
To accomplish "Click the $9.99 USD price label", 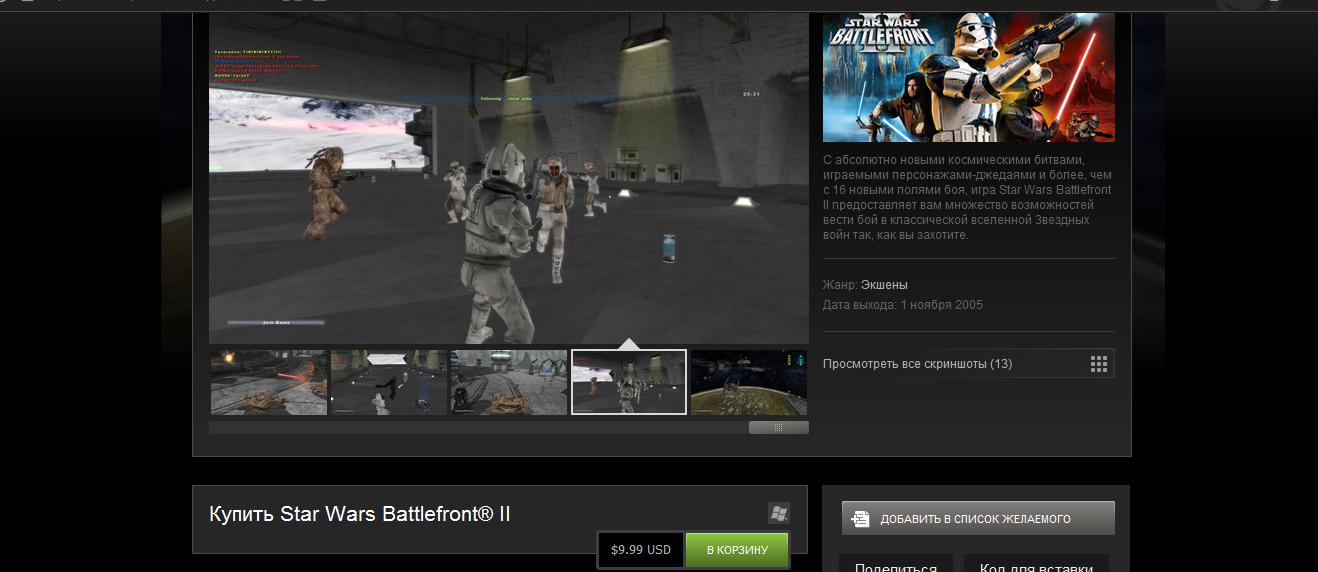I will [x=641, y=550].
